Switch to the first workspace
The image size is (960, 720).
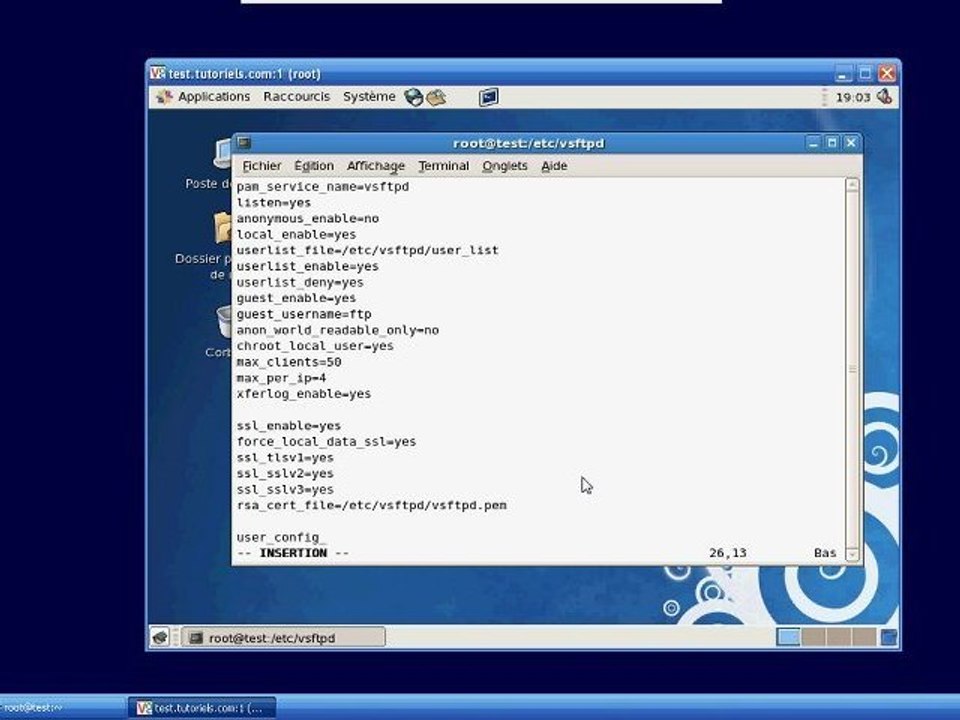(788, 637)
